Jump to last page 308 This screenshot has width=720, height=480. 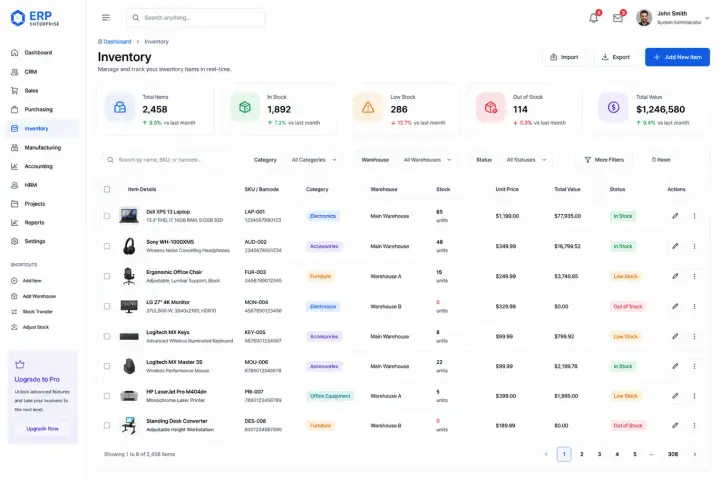tap(673, 454)
